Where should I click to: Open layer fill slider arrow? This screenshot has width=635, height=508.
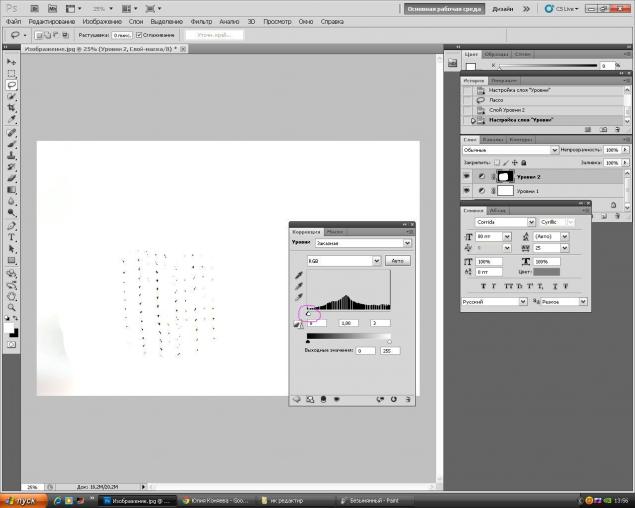[x=625, y=163]
